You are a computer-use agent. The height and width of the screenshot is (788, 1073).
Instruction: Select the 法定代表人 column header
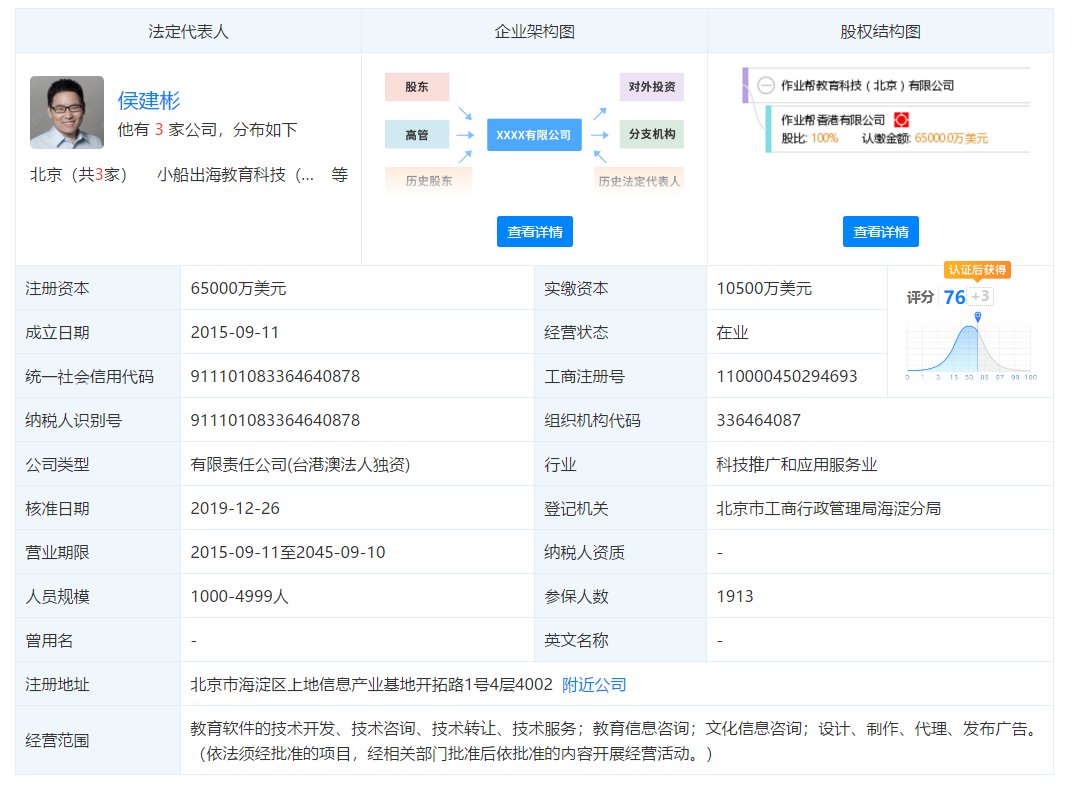[188, 31]
